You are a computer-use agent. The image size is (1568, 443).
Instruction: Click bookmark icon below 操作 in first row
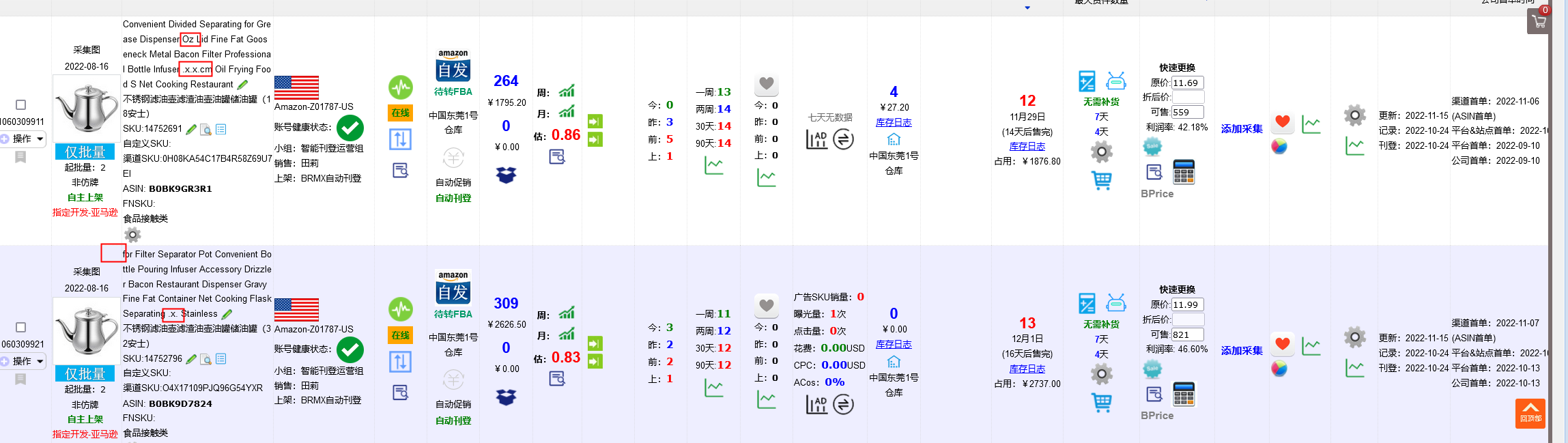20,157
